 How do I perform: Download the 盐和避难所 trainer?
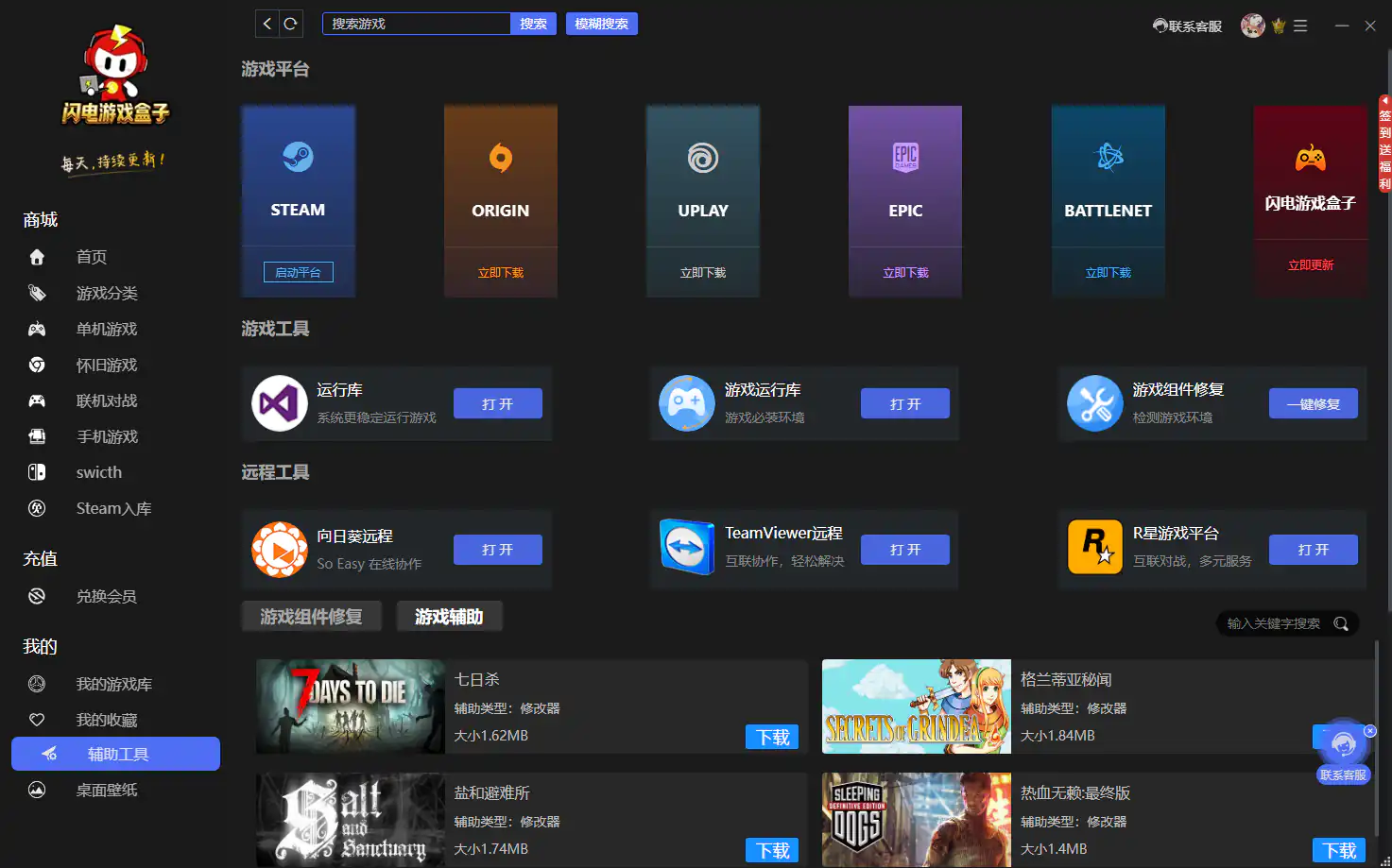click(772, 850)
